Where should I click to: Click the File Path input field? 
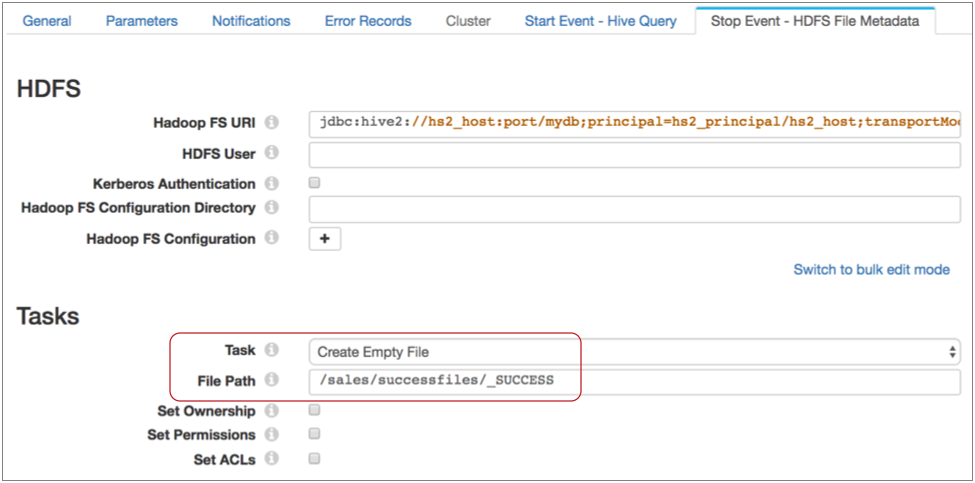pos(634,381)
